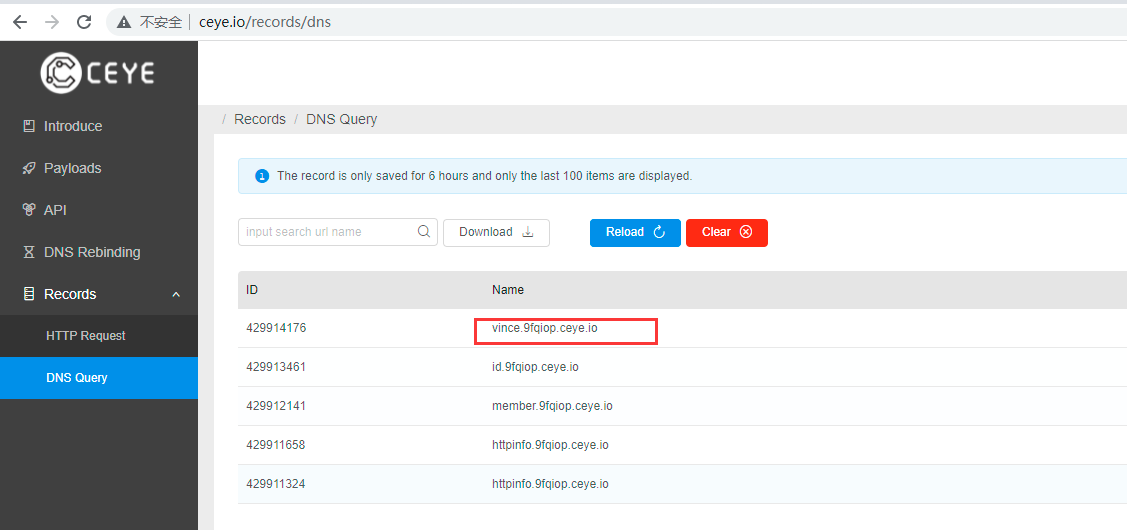Click the magnifier search icon
The height and width of the screenshot is (530, 1127).
424,232
